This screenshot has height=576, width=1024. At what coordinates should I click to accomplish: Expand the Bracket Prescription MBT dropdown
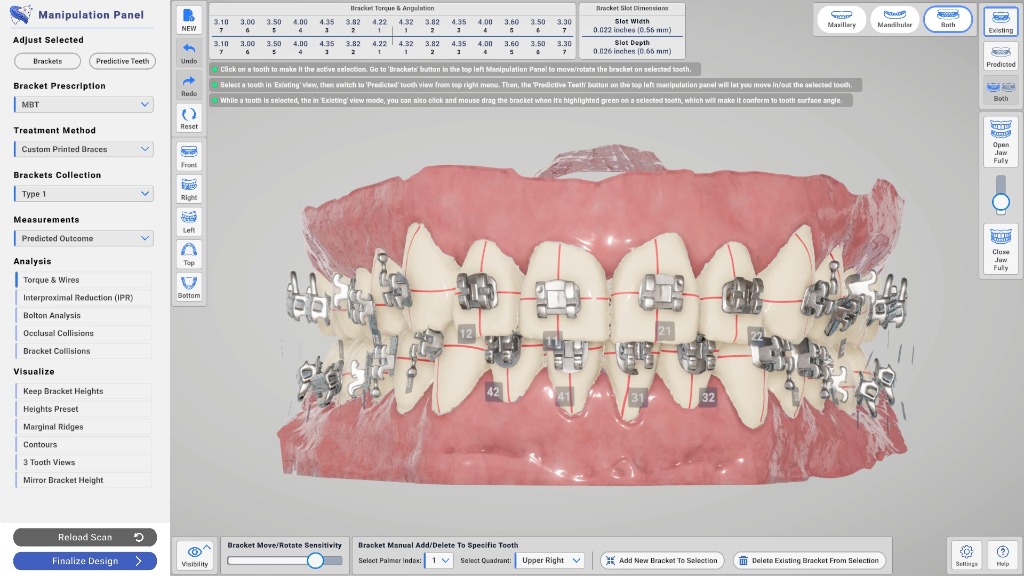[84, 105]
